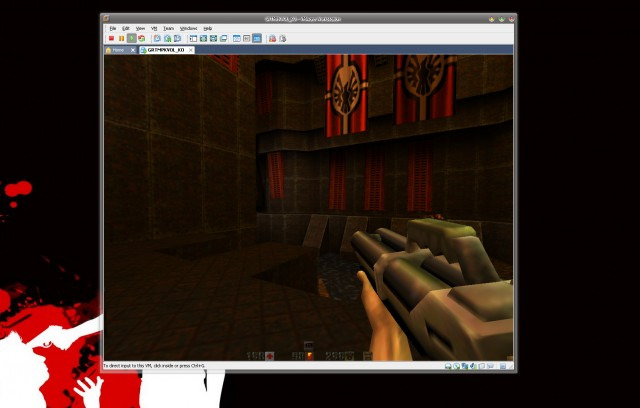Close the Home tab

coord(133,50)
